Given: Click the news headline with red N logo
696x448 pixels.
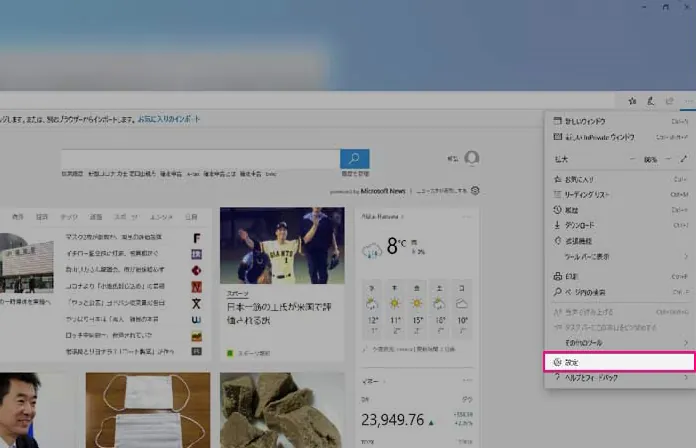Looking at the screenshot, I should coord(115,286).
